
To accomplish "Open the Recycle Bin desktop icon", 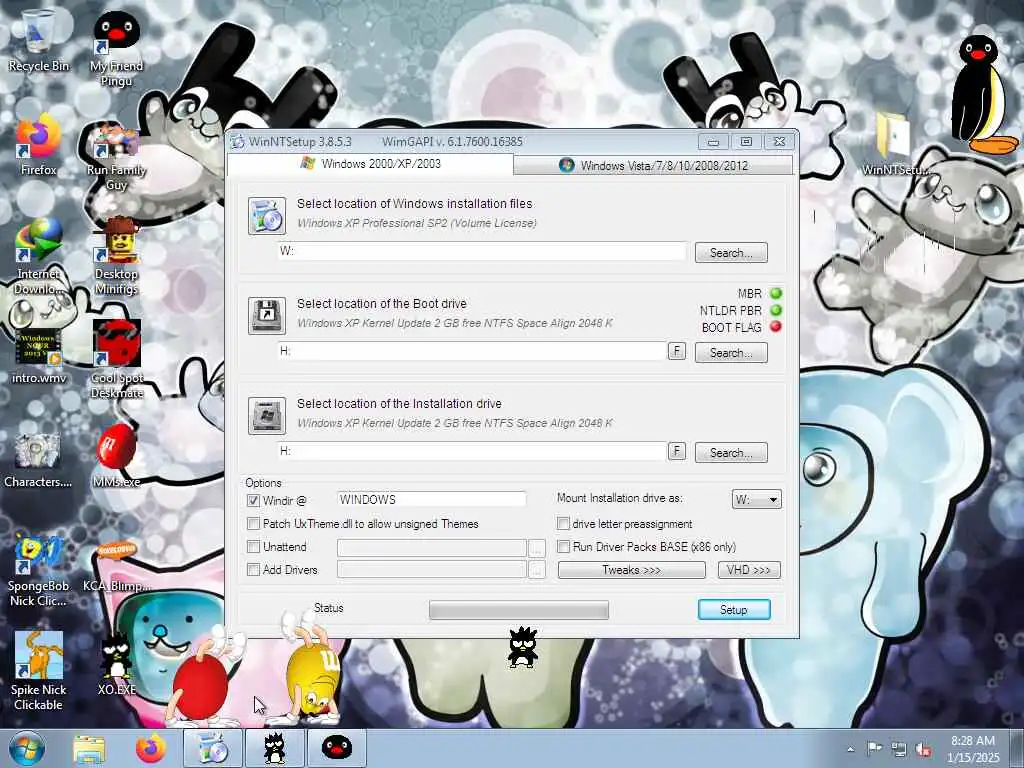I will pos(39,39).
